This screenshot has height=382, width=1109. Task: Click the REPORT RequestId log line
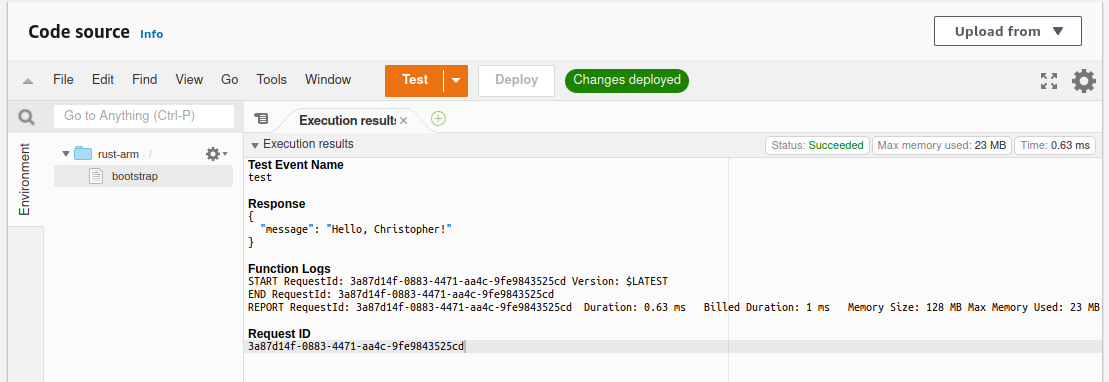673,307
